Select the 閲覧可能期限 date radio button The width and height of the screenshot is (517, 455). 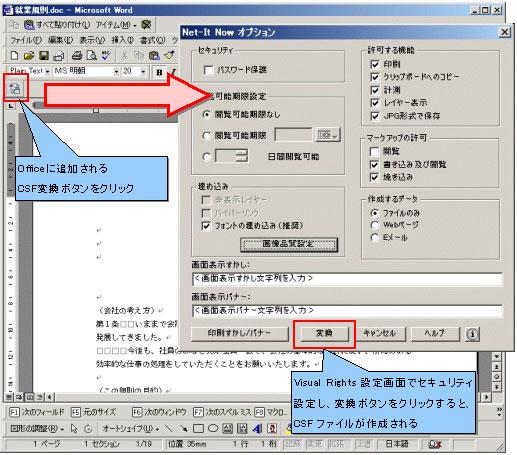coord(207,136)
